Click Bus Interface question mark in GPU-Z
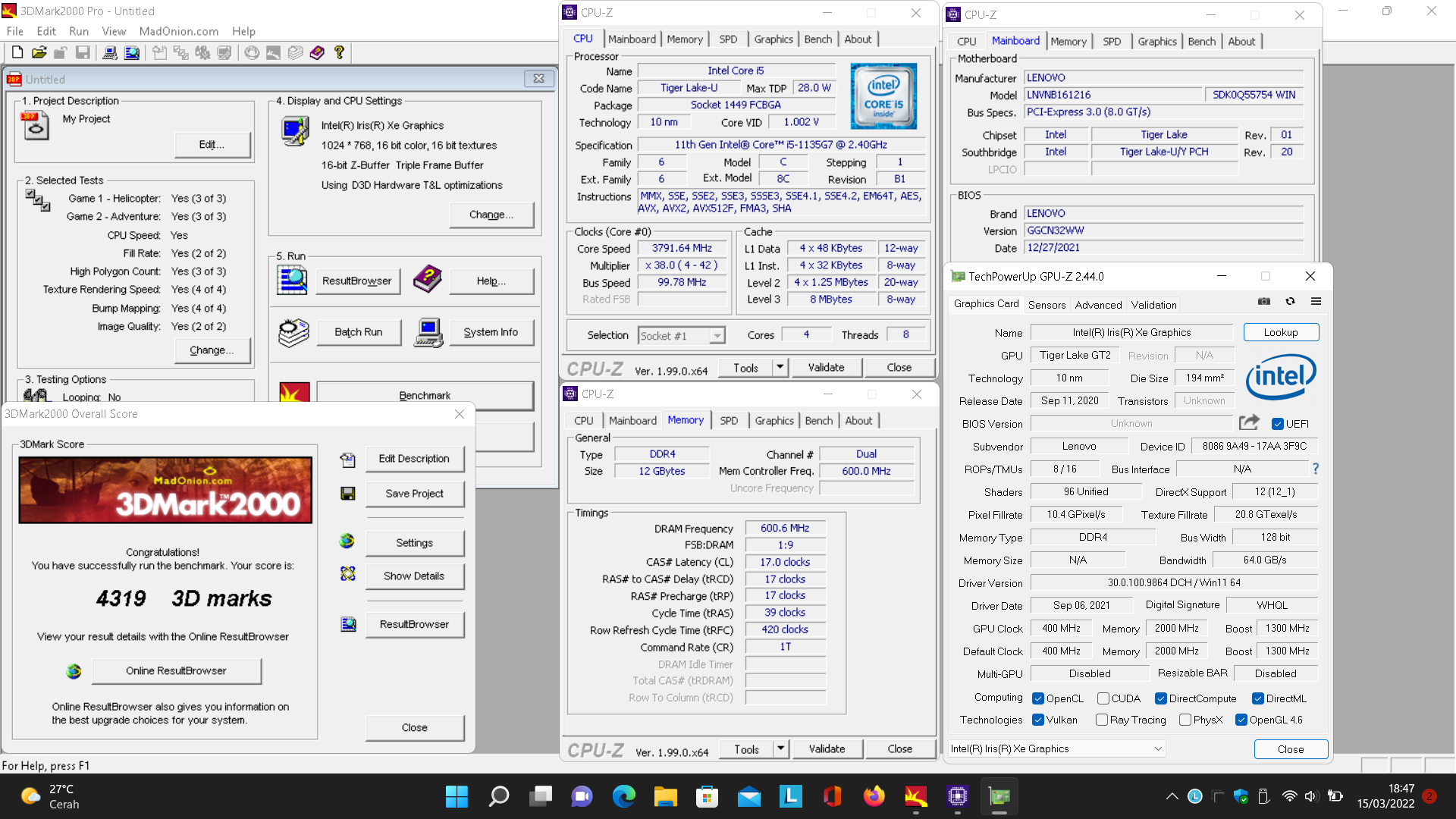Image resolution: width=1456 pixels, height=819 pixels. (1316, 469)
